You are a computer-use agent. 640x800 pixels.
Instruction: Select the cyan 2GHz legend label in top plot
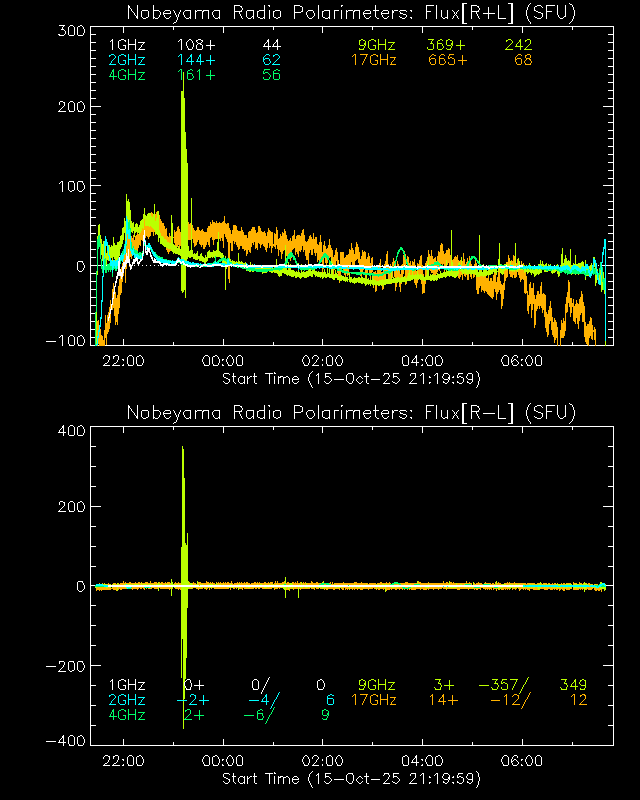(x=126, y=60)
